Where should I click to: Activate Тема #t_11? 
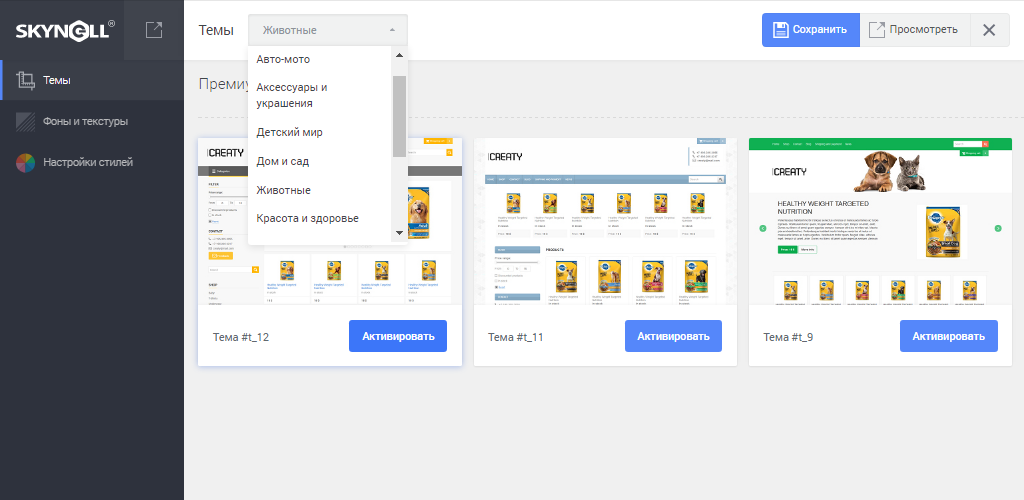673,336
